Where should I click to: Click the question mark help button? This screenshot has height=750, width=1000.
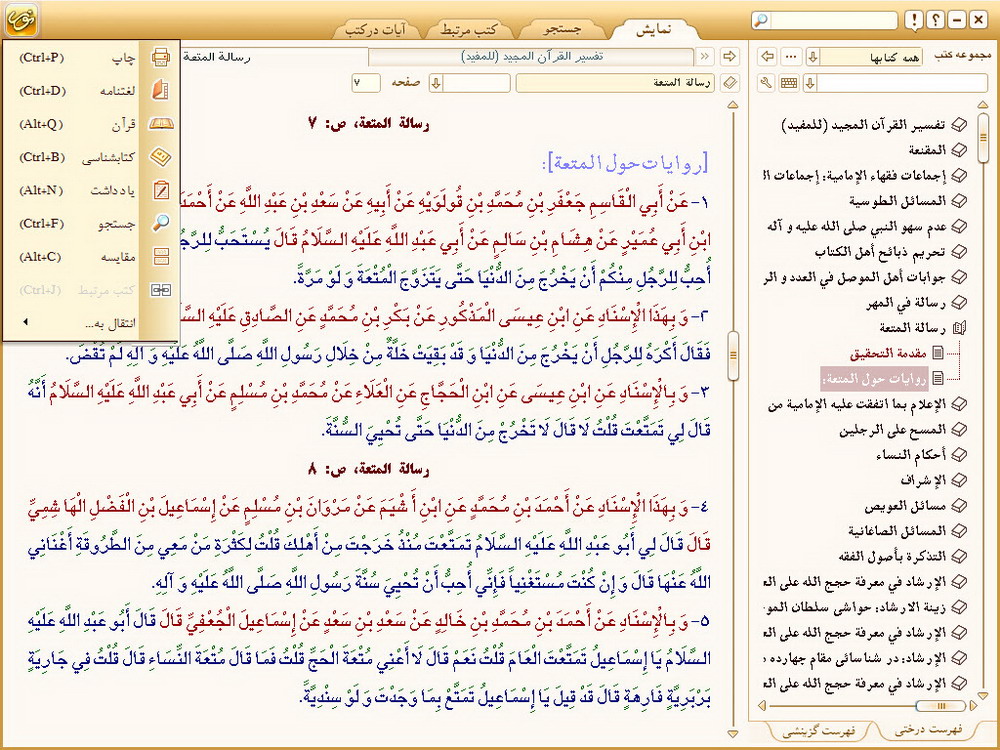936,20
